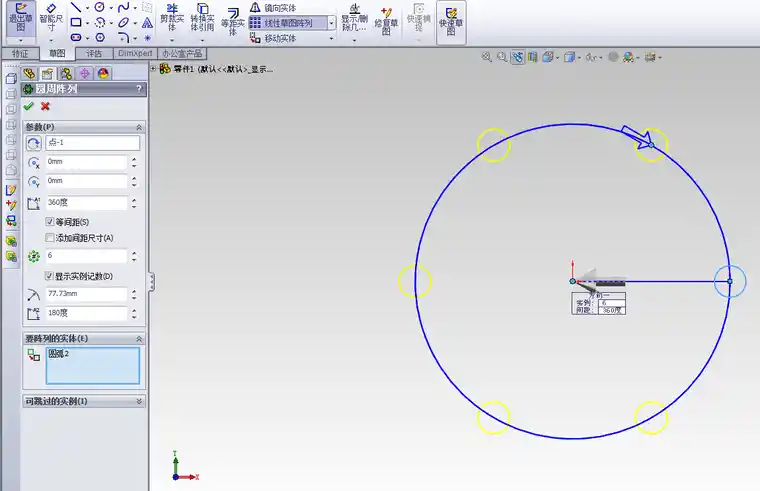Click Repair Sketch (修复草图) tool
Image resolution: width=760 pixels, height=491 pixels.
[386, 20]
